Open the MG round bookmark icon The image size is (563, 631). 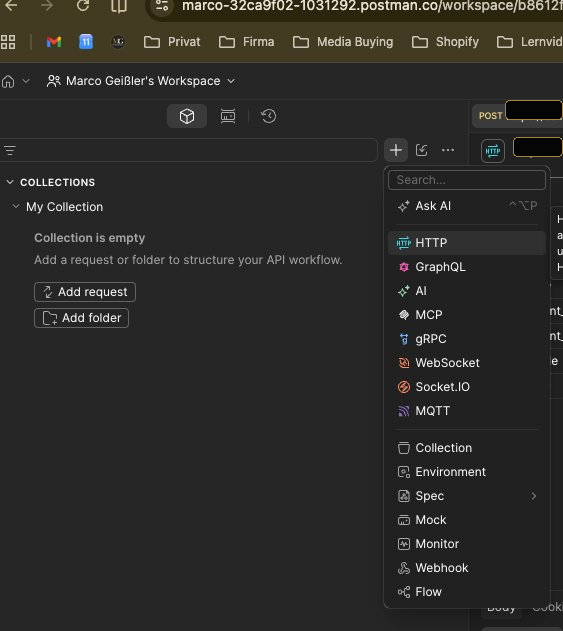coord(118,42)
